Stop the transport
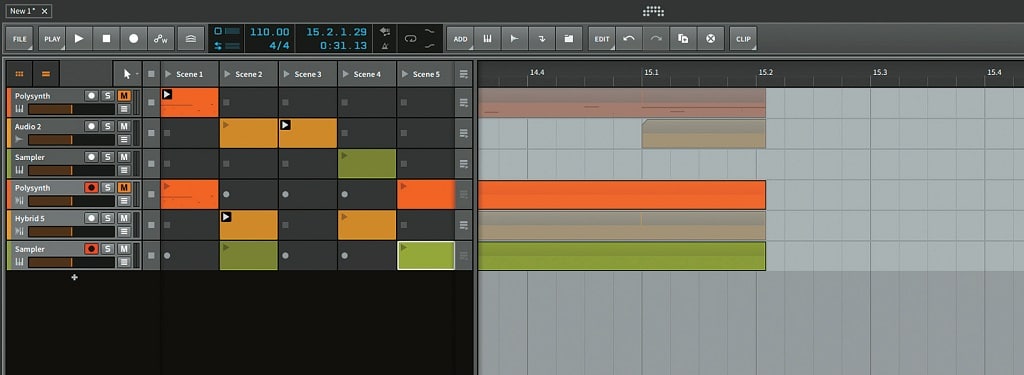Image resolution: width=1024 pixels, height=375 pixels. (x=106, y=39)
